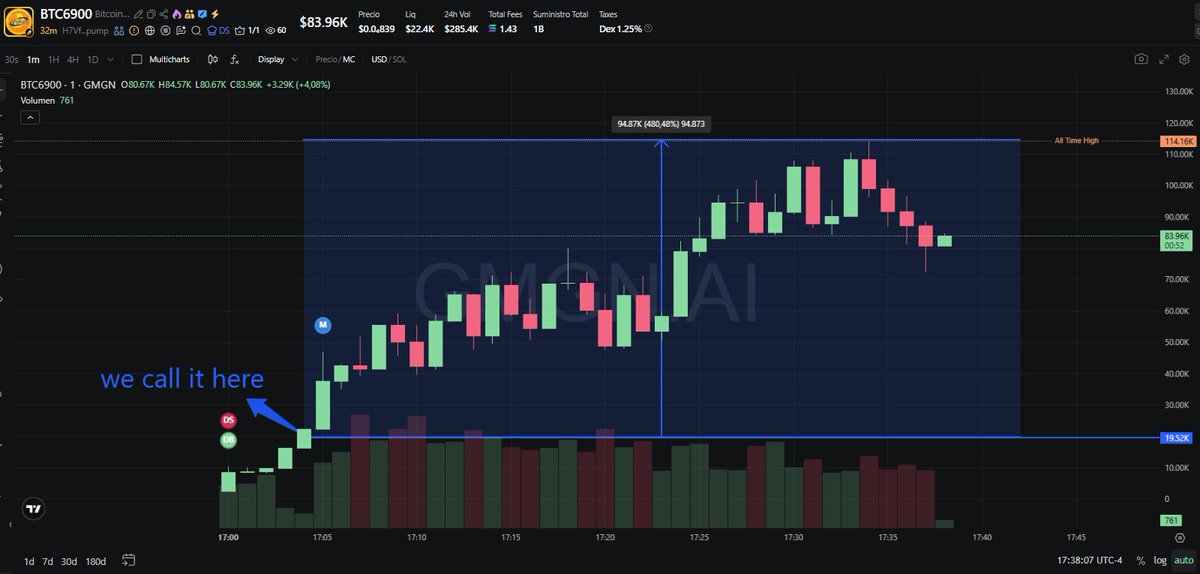Viewport: 1200px width, 574px height.
Task: Open the website globe icon
Action: [150, 31]
